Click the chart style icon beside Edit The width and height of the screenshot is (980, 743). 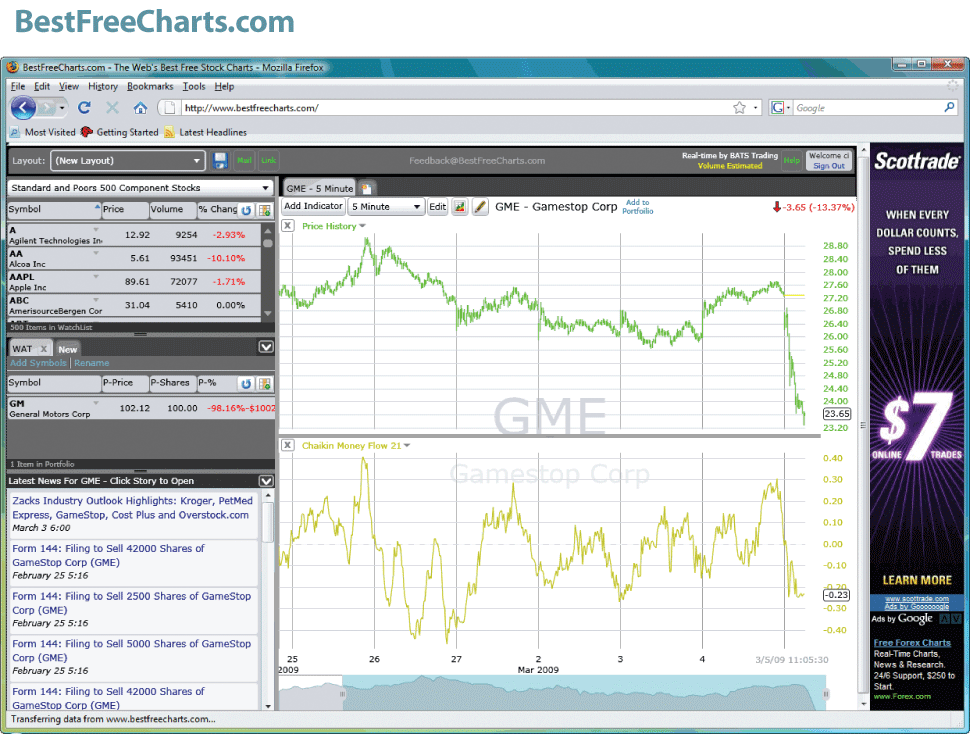460,207
